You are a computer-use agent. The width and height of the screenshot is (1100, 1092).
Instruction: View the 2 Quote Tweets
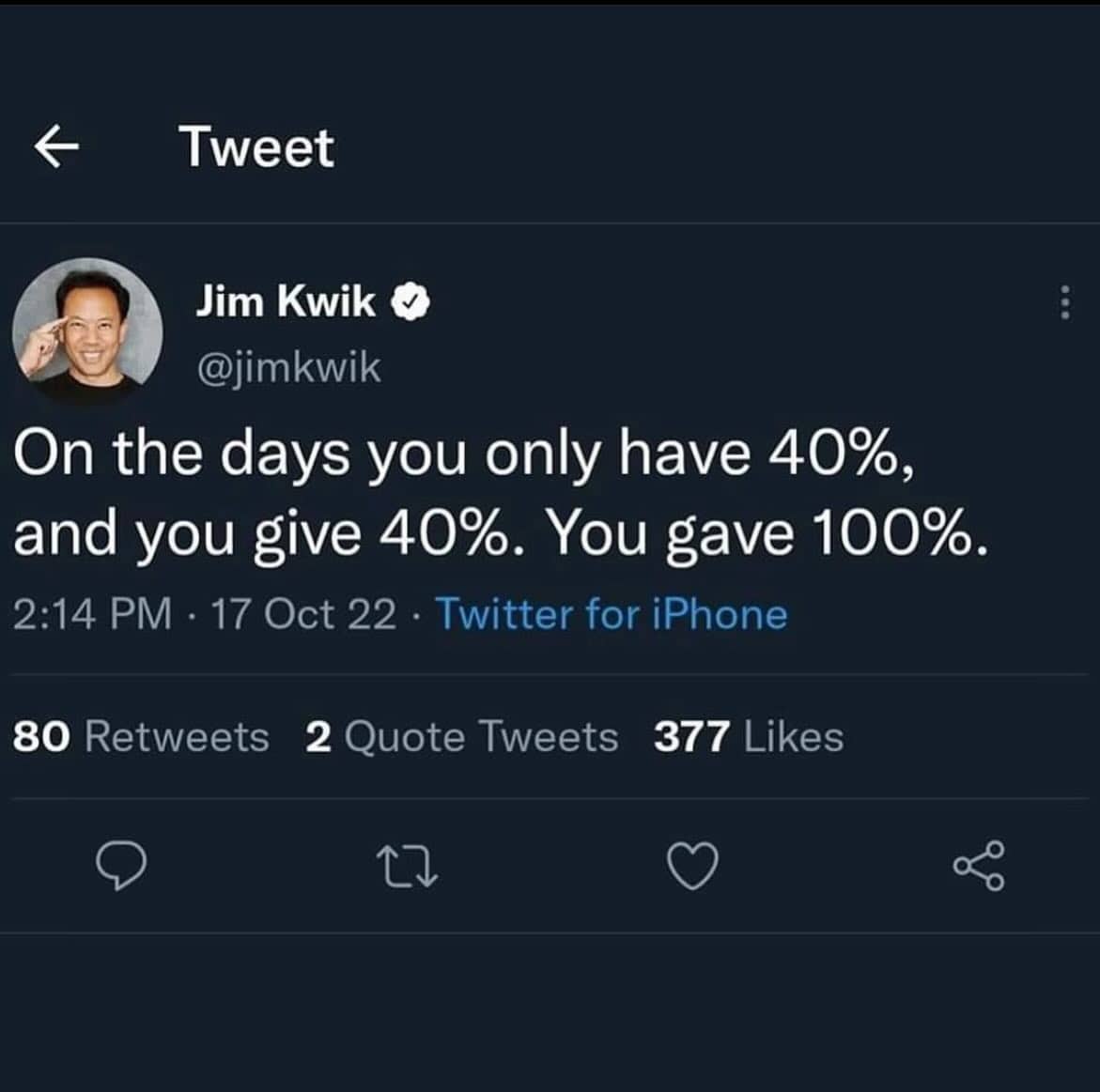[x=461, y=736]
